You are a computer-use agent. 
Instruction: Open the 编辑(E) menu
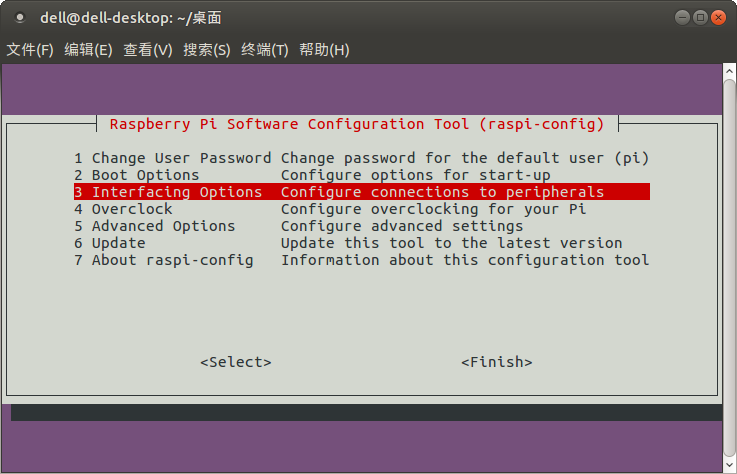(x=88, y=50)
